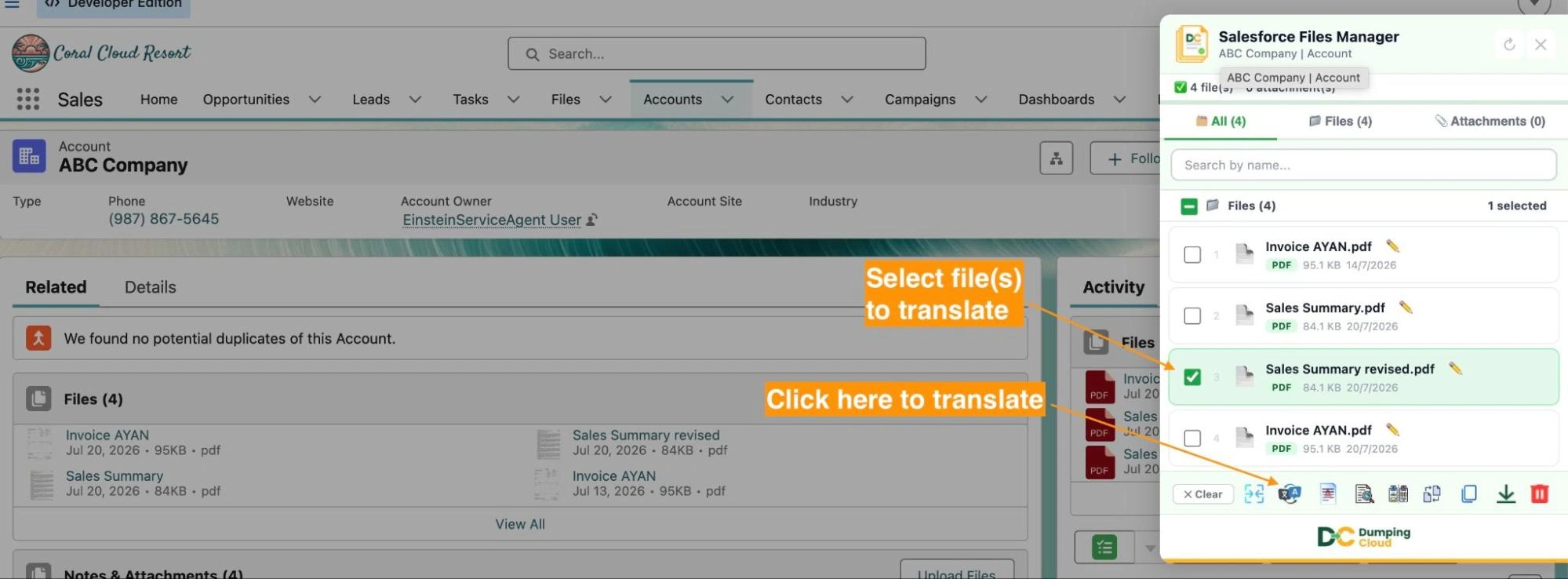Click the Dumping Cloud logo
Viewport: 1568px width, 579px height.
(x=1363, y=537)
